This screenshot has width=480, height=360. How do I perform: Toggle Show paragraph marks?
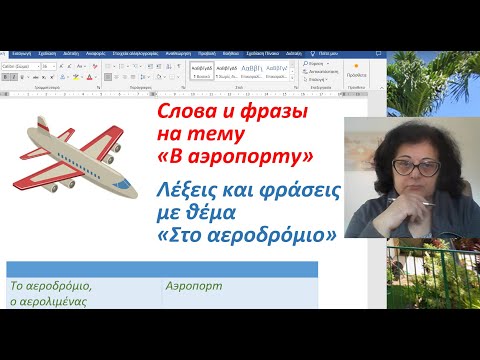(179, 66)
